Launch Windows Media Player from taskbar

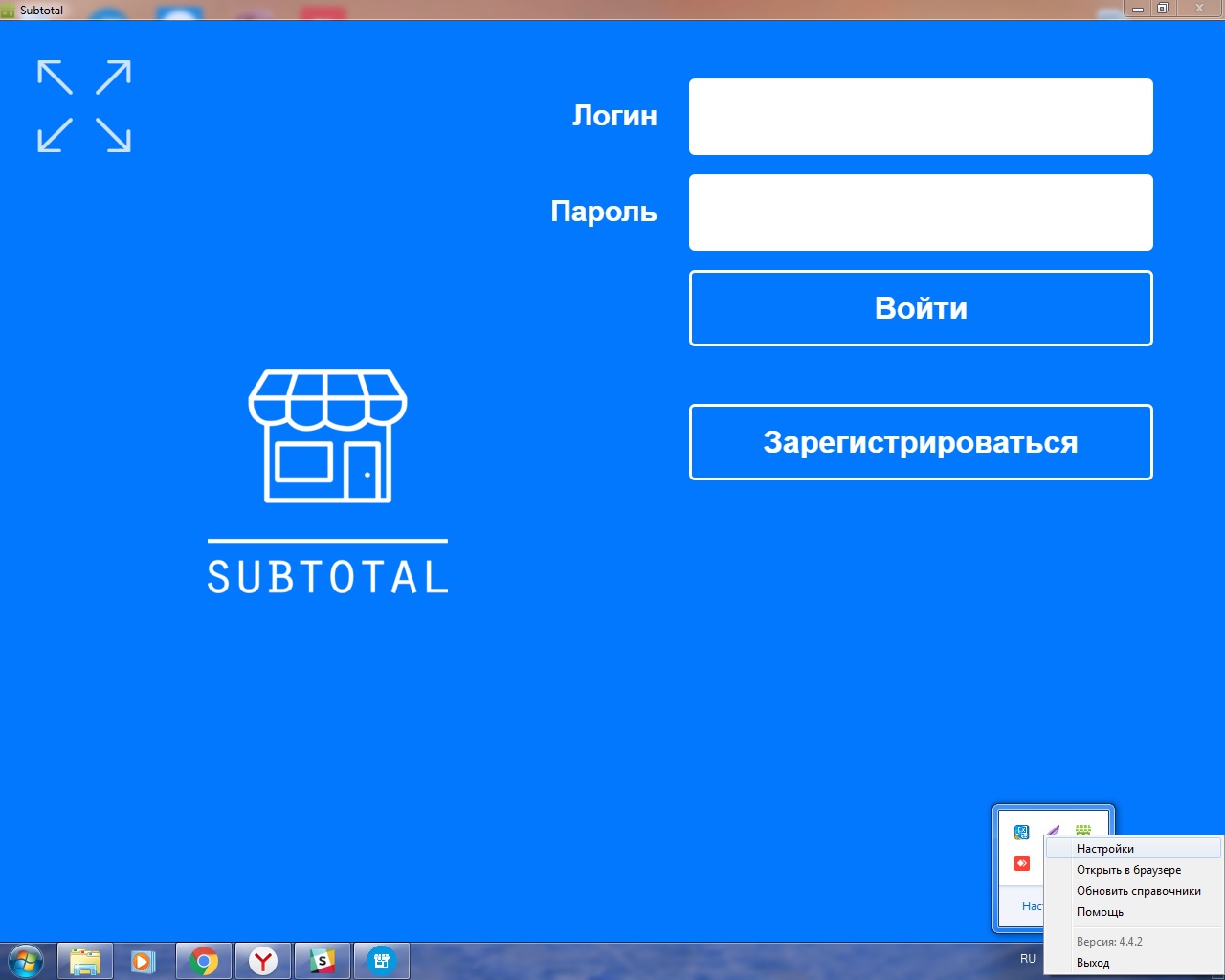coord(144,960)
